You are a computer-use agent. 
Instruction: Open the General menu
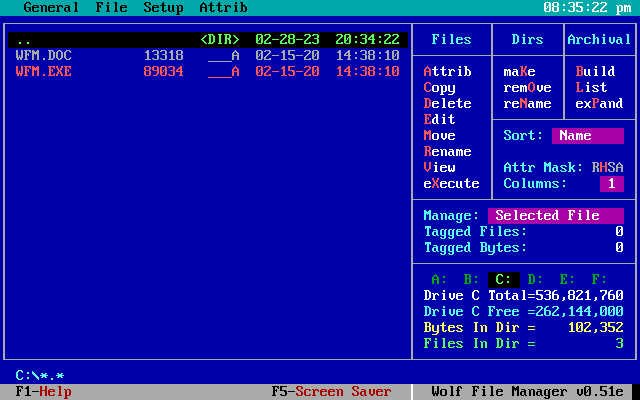click(x=51, y=8)
